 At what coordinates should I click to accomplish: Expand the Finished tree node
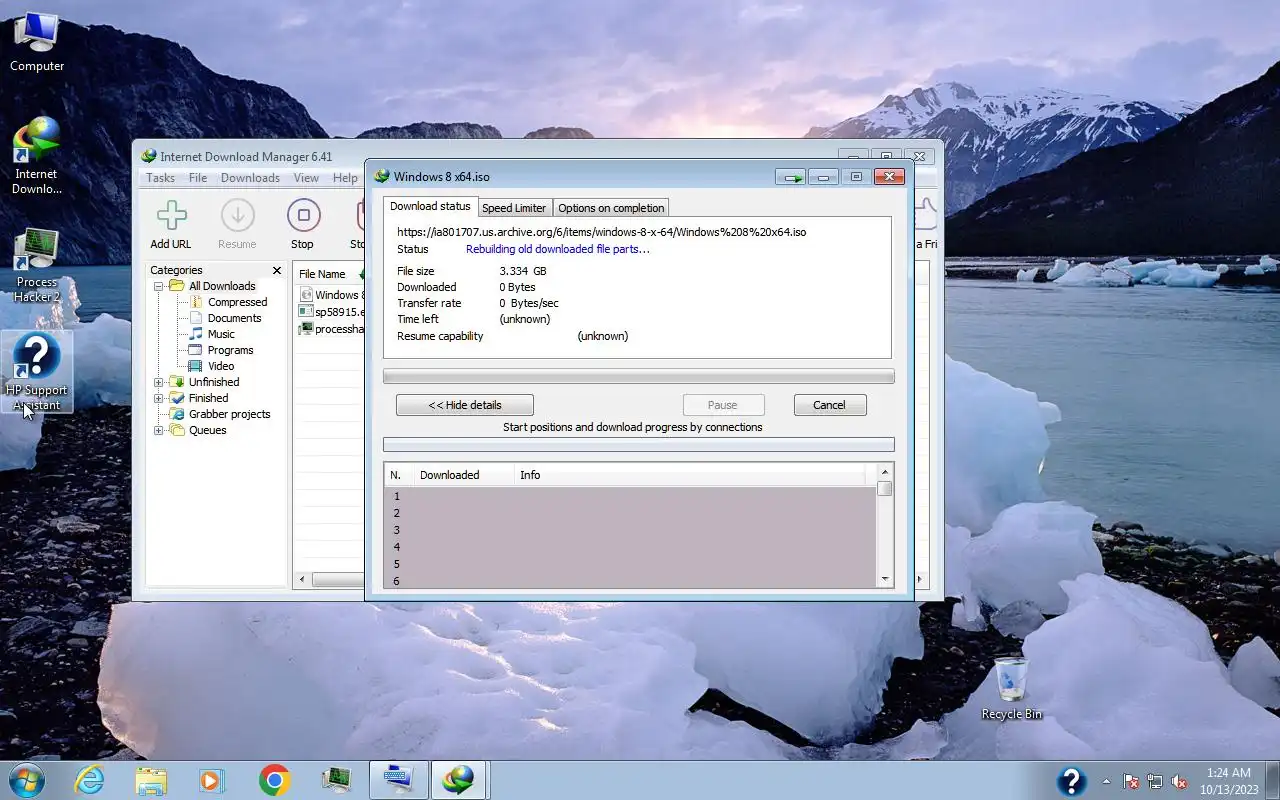[158, 398]
